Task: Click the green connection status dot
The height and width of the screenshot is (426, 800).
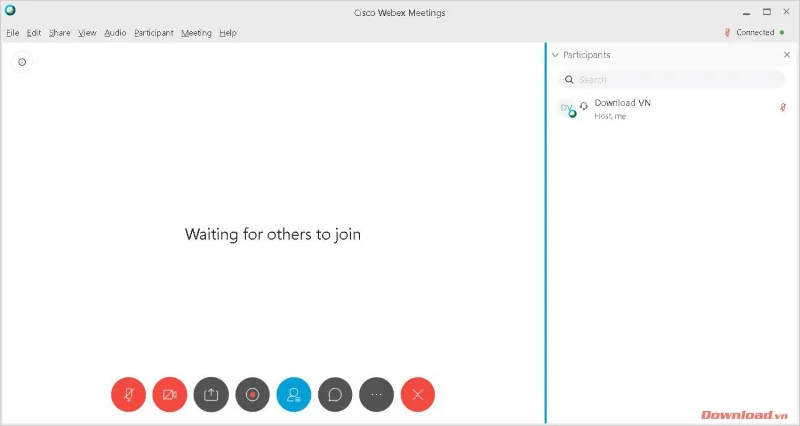Action: (782, 33)
